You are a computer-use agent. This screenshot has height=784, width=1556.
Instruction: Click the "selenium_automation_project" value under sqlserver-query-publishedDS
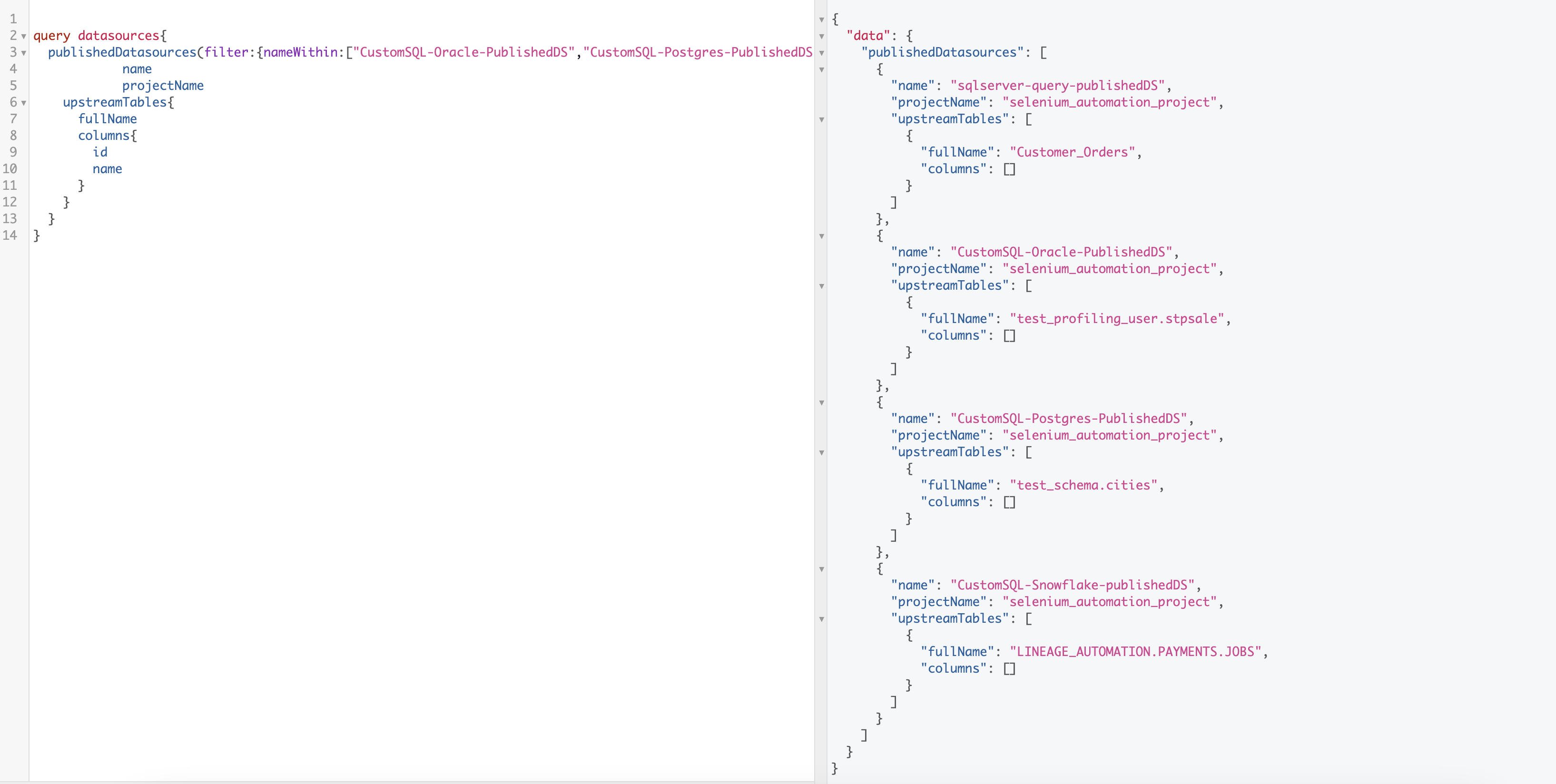(x=1110, y=103)
